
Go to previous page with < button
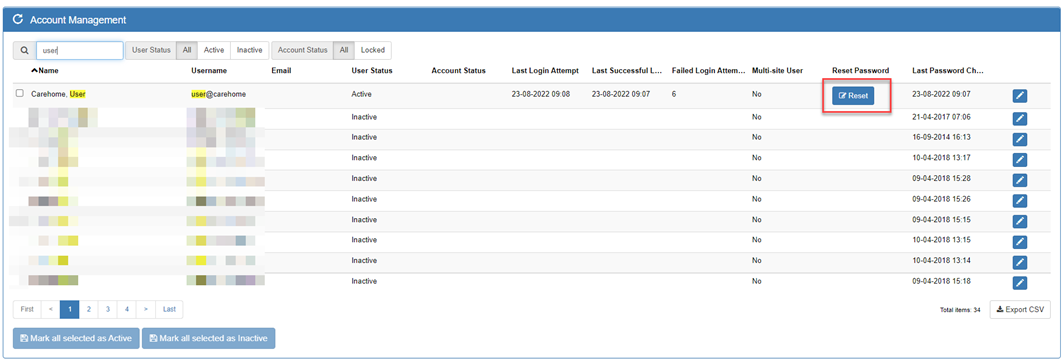50,309
